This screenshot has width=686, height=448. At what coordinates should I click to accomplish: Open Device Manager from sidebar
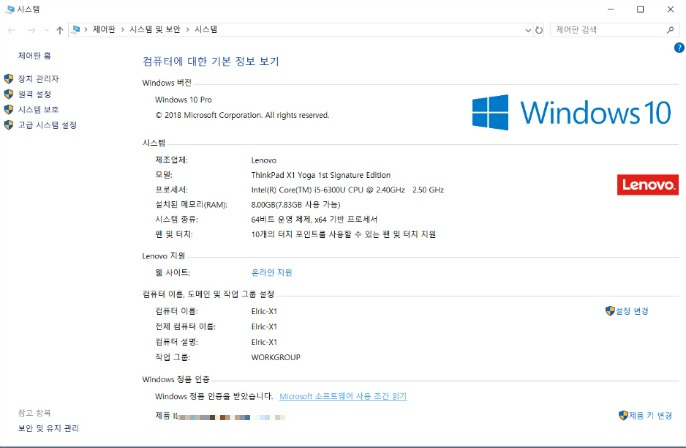click(38, 79)
